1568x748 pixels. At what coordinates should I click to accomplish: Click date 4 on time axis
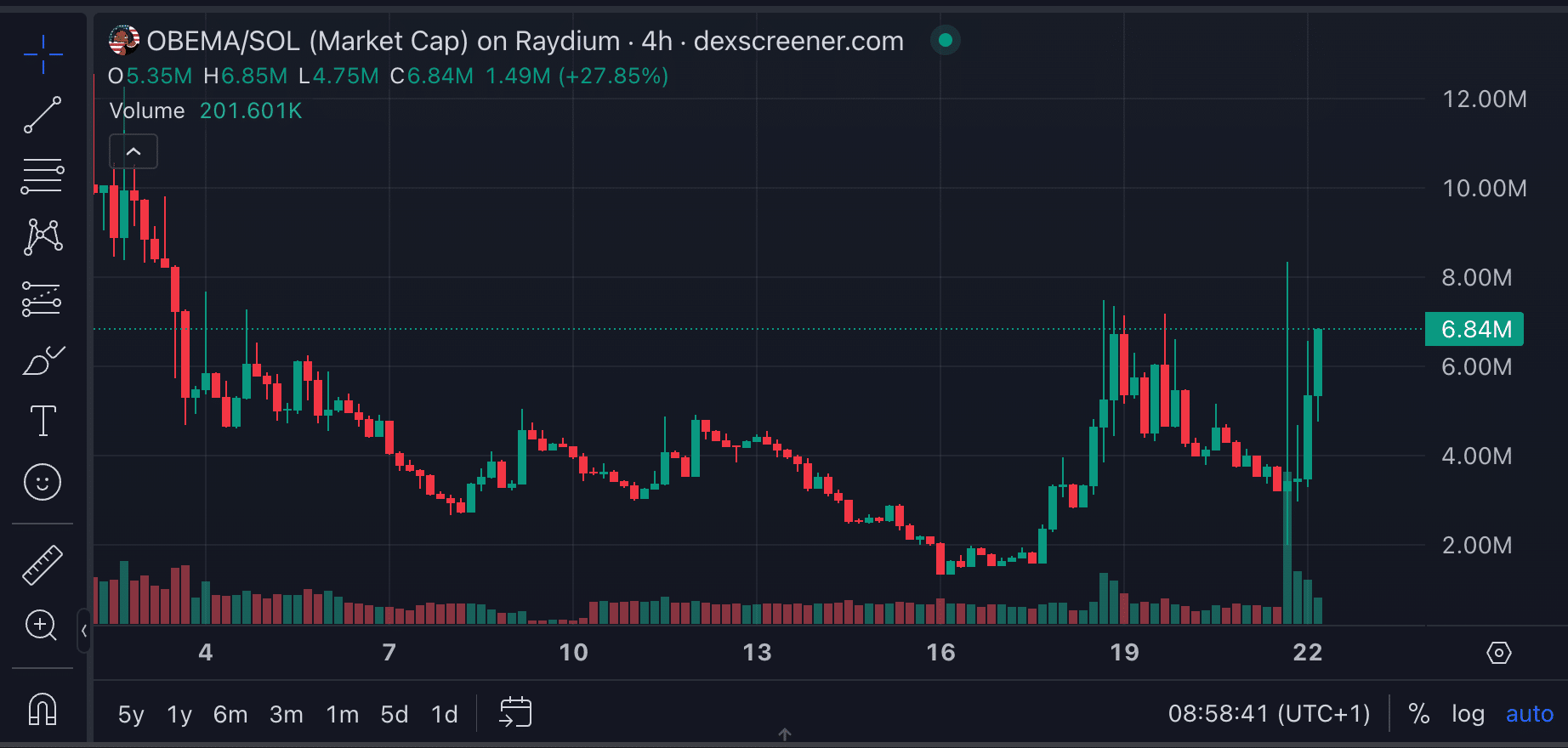(x=206, y=652)
